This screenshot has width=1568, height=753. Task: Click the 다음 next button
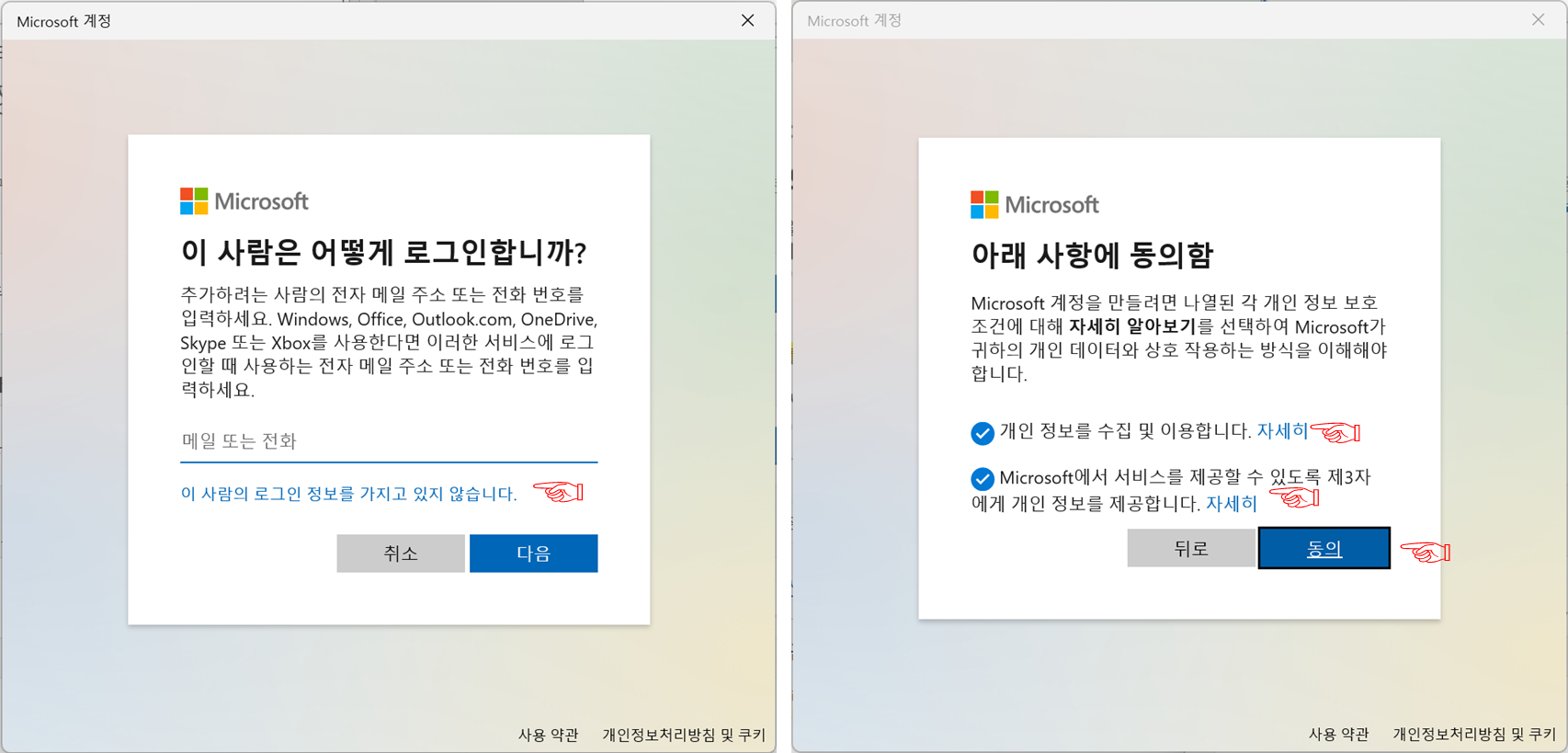(x=534, y=553)
